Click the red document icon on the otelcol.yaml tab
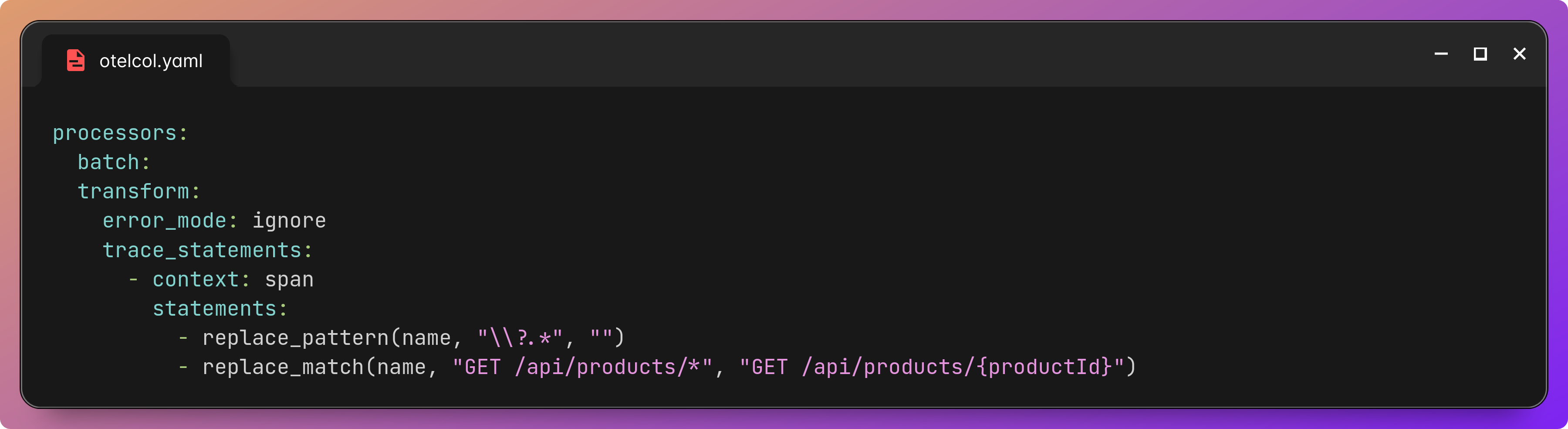Image resolution: width=1568 pixels, height=429 pixels. click(75, 59)
